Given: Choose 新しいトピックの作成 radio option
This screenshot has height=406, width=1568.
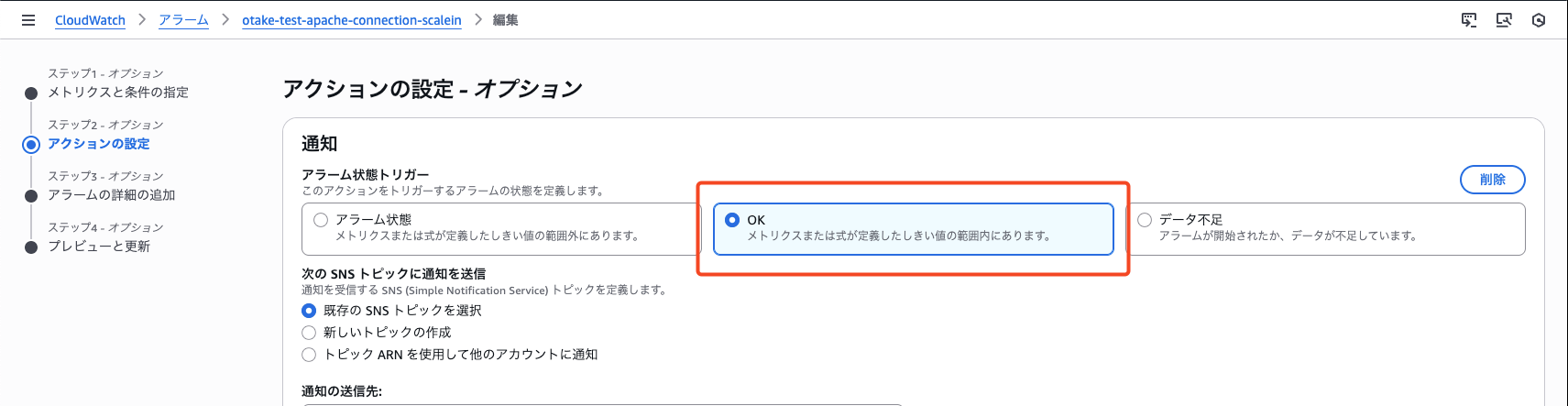Looking at the screenshot, I should [x=309, y=333].
